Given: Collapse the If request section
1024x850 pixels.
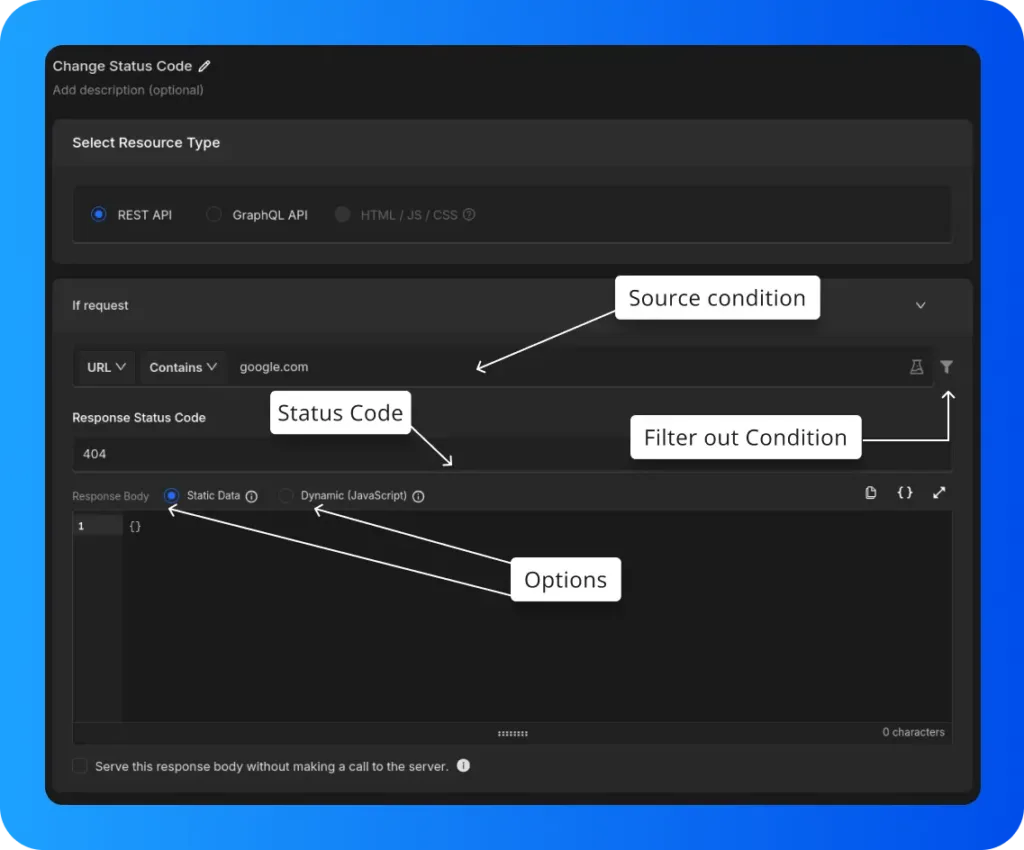Looking at the screenshot, I should (920, 306).
